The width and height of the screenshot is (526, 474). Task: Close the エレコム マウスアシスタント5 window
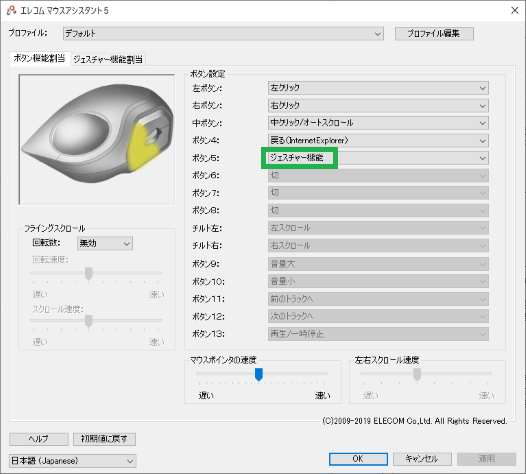click(515, 10)
